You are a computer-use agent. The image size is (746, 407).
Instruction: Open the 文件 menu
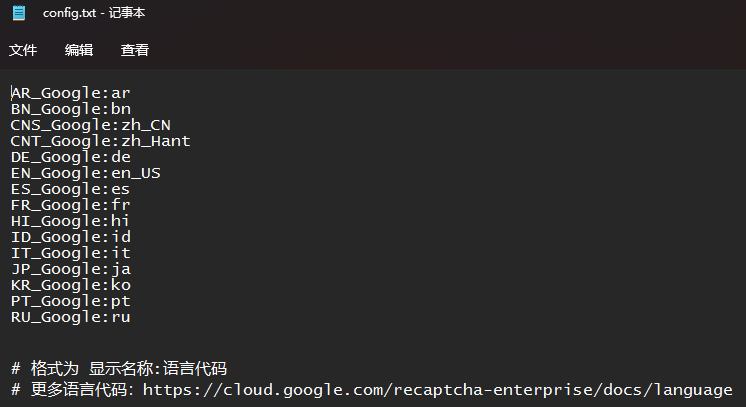click(23, 50)
